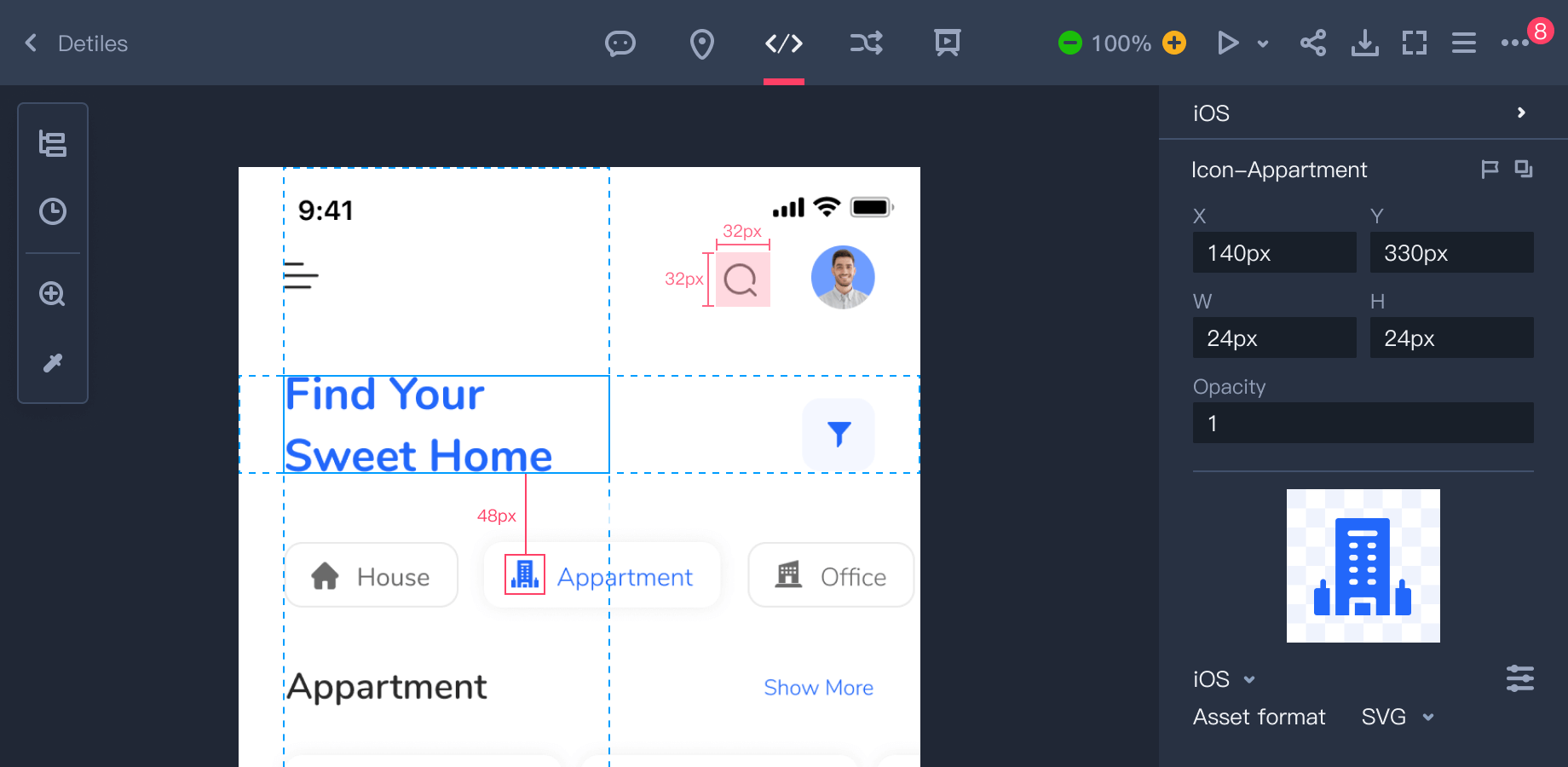The width and height of the screenshot is (1568, 767).
Task: Zoom out with the green minus button
Action: point(1069,43)
